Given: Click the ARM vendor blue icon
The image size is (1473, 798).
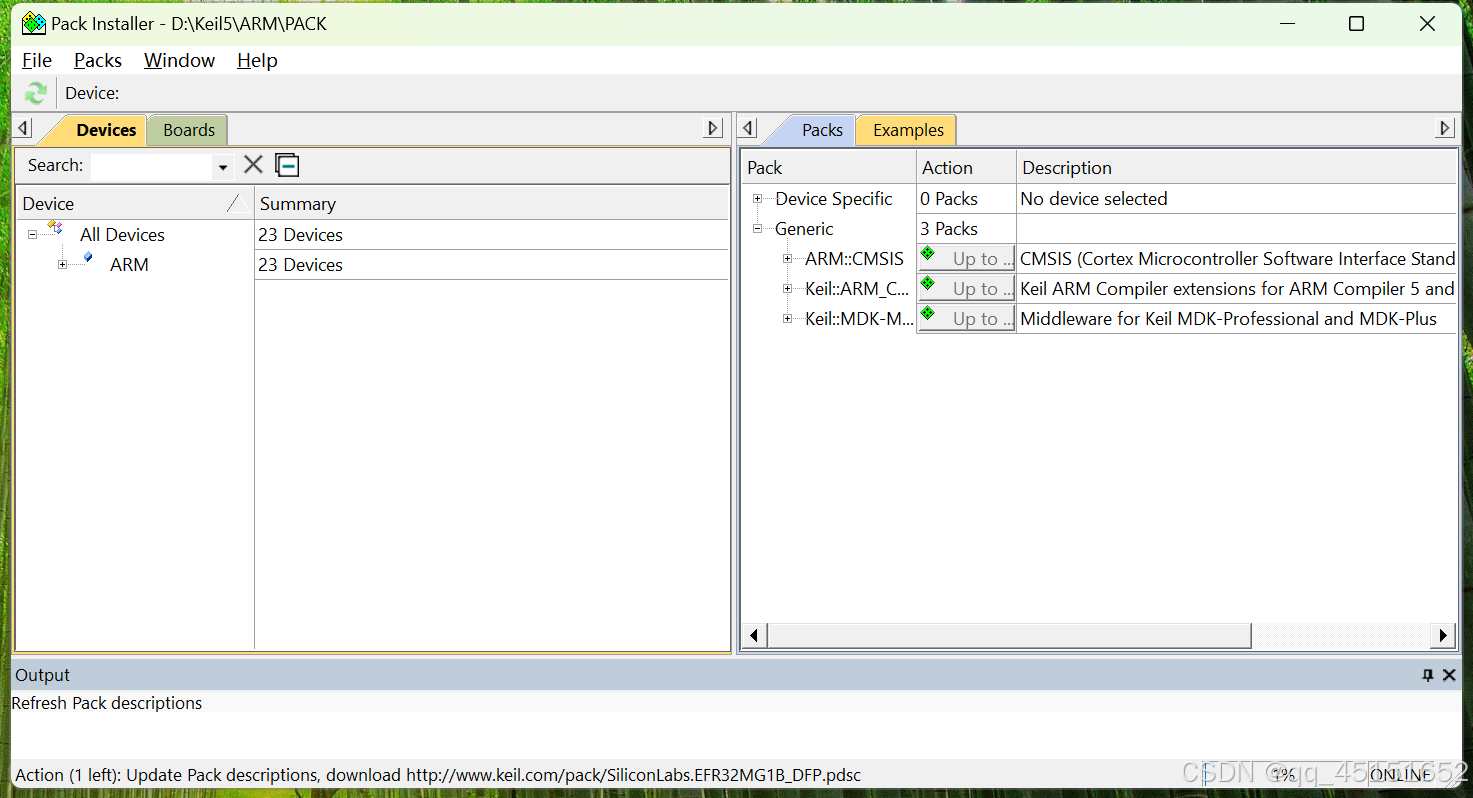Looking at the screenshot, I should [88, 258].
